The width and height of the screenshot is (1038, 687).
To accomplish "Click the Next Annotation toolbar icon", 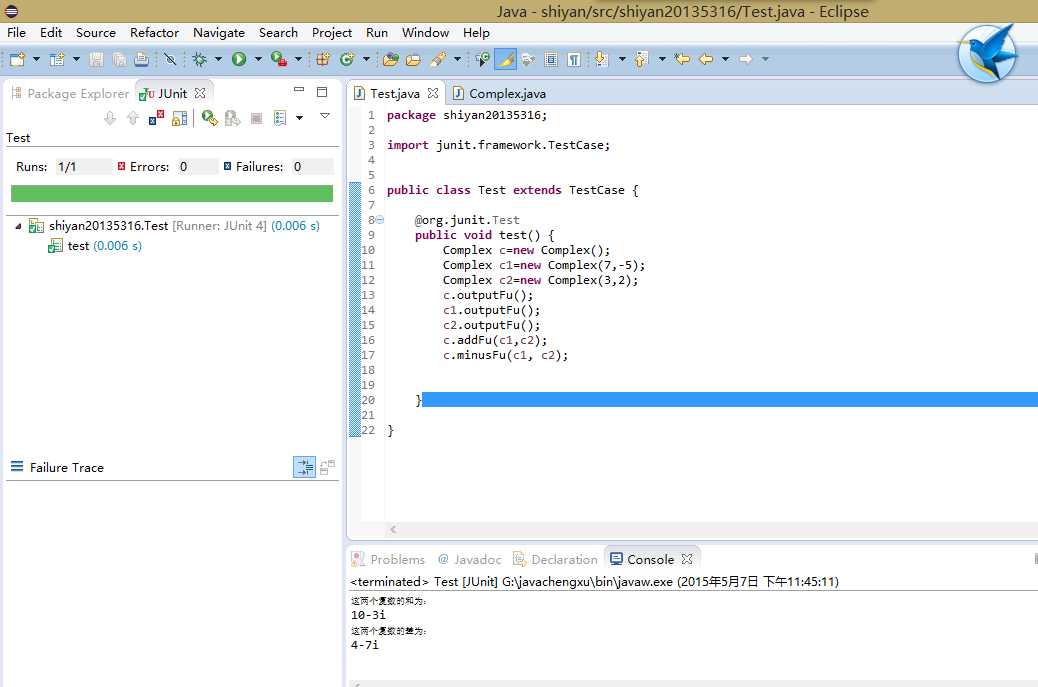I will (x=601, y=60).
